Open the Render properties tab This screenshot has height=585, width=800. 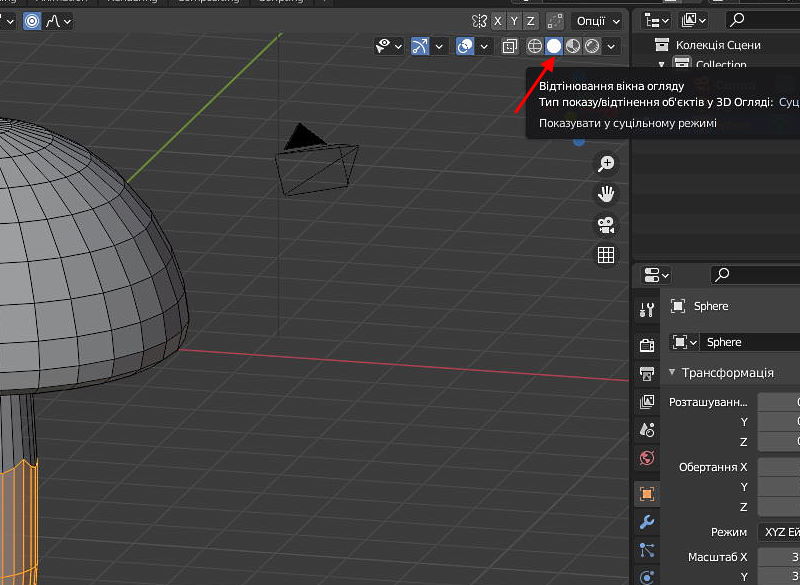tap(646, 345)
